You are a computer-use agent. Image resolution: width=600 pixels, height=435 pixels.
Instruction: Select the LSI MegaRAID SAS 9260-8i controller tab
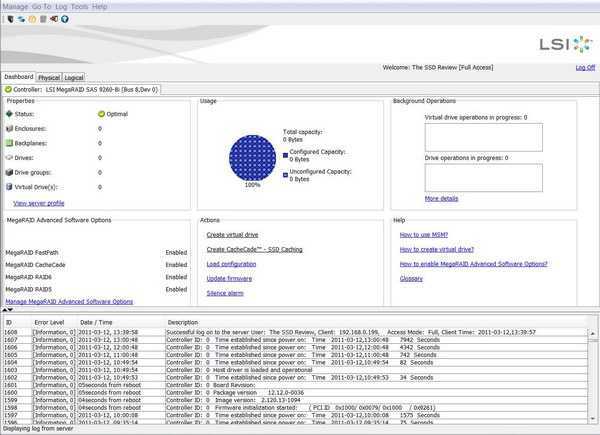coord(81,90)
